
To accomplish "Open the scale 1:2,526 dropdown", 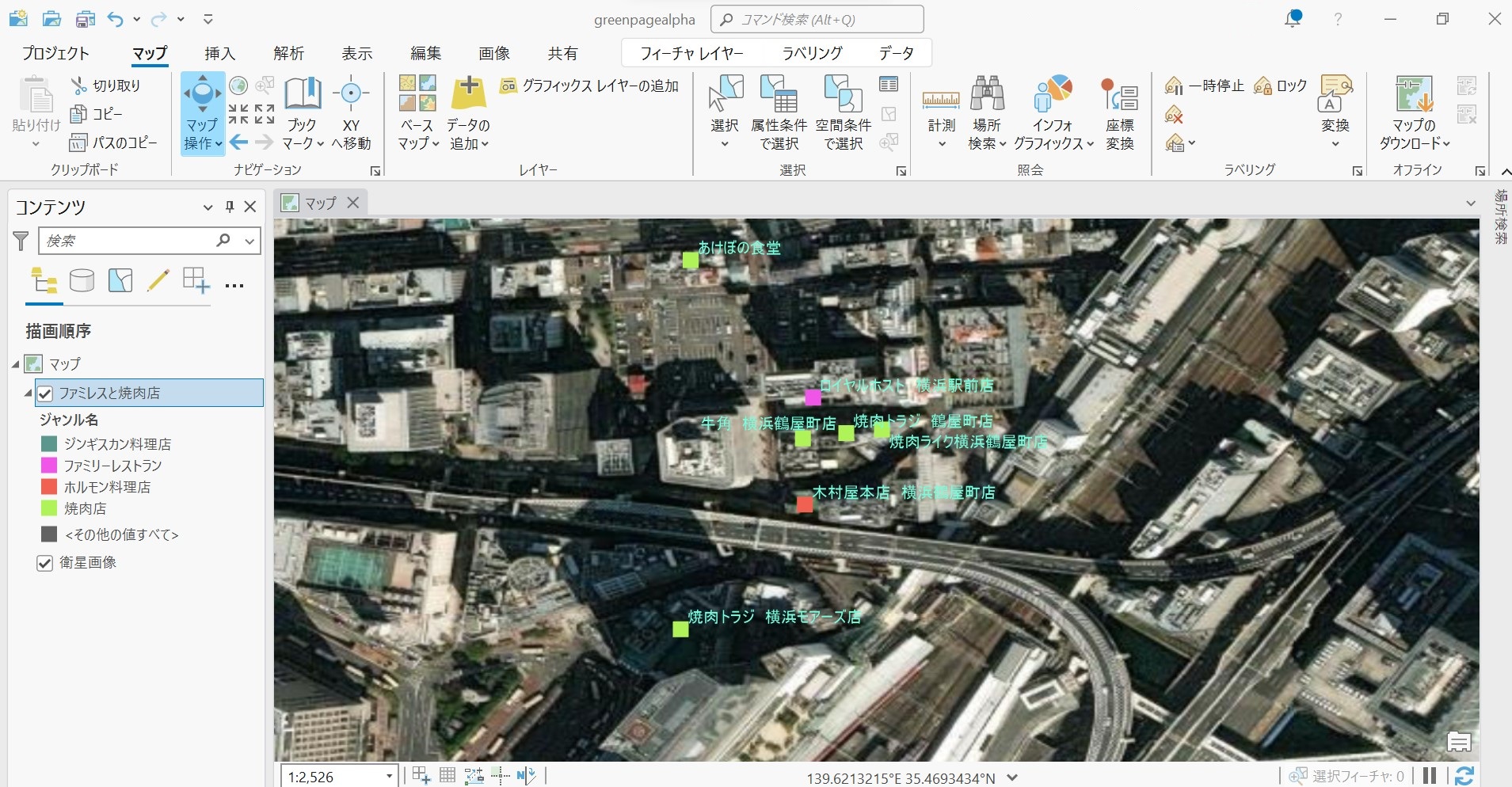I will click(389, 777).
